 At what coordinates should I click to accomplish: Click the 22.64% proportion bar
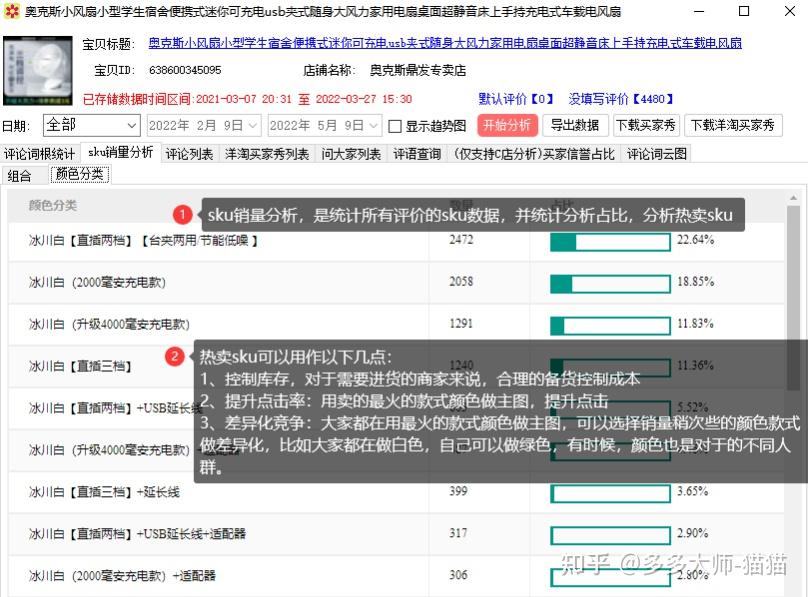[610, 241]
